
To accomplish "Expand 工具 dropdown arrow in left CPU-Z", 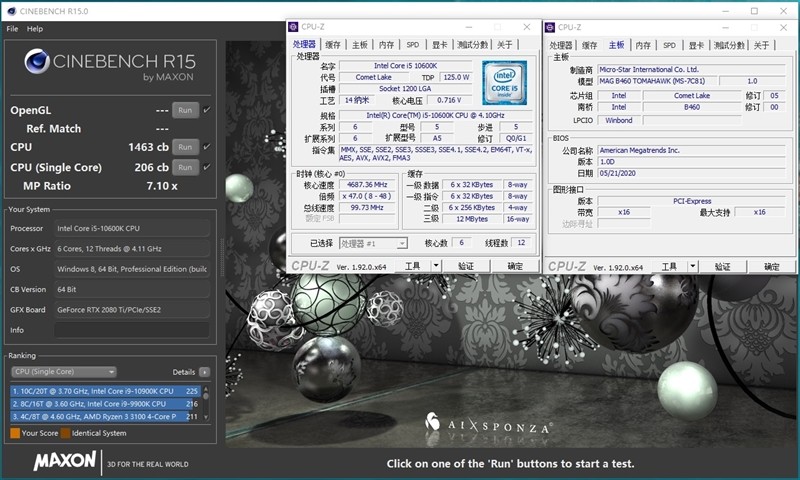I will [x=436, y=266].
